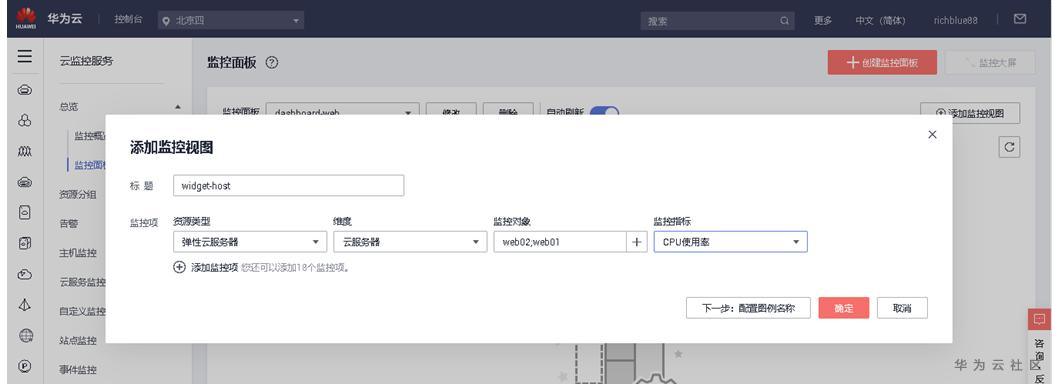Open the 更多 menu in the top bar
The width and height of the screenshot is (1052, 387).
pyautogui.click(x=823, y=21)
